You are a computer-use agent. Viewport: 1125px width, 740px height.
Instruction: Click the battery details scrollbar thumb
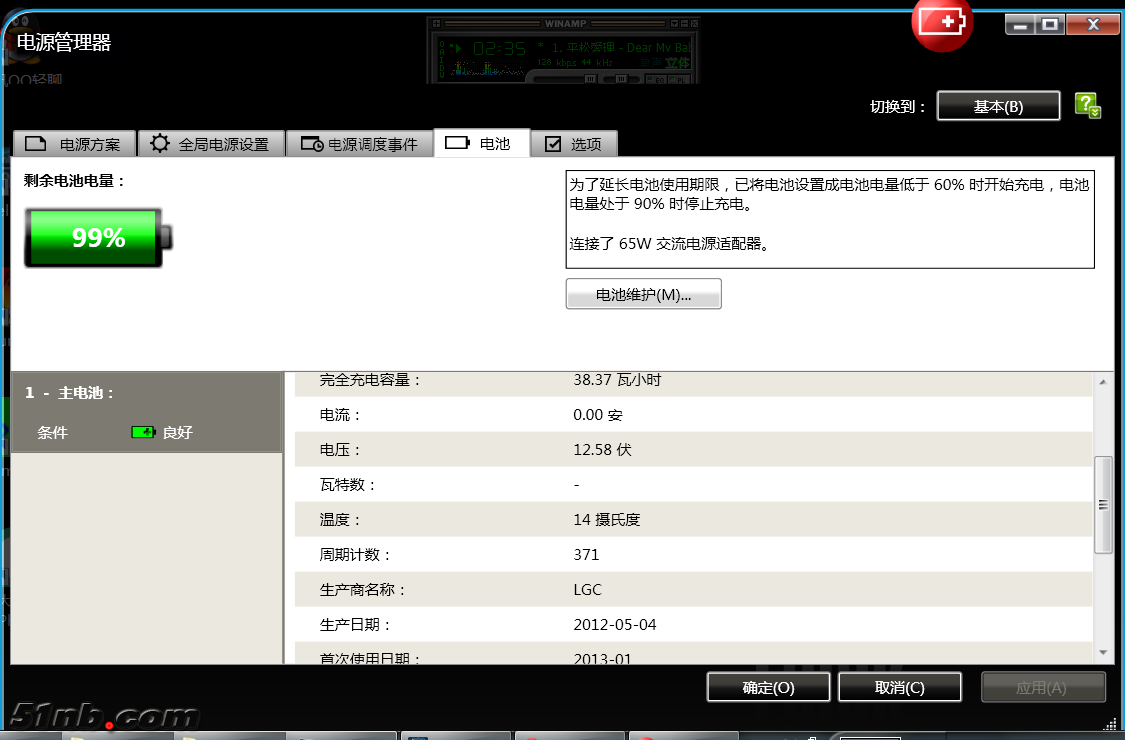click(x=1103, y=505)
